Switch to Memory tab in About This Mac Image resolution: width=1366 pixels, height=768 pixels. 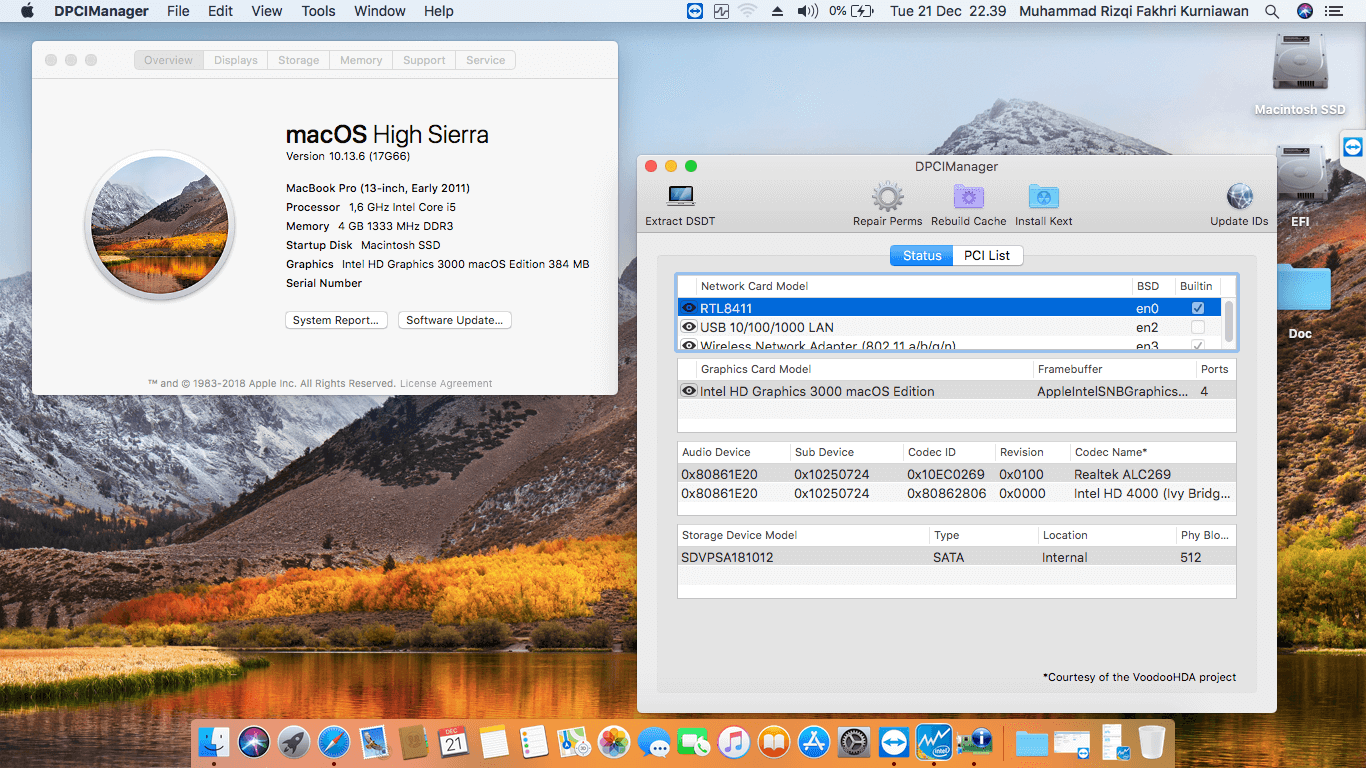361,60
